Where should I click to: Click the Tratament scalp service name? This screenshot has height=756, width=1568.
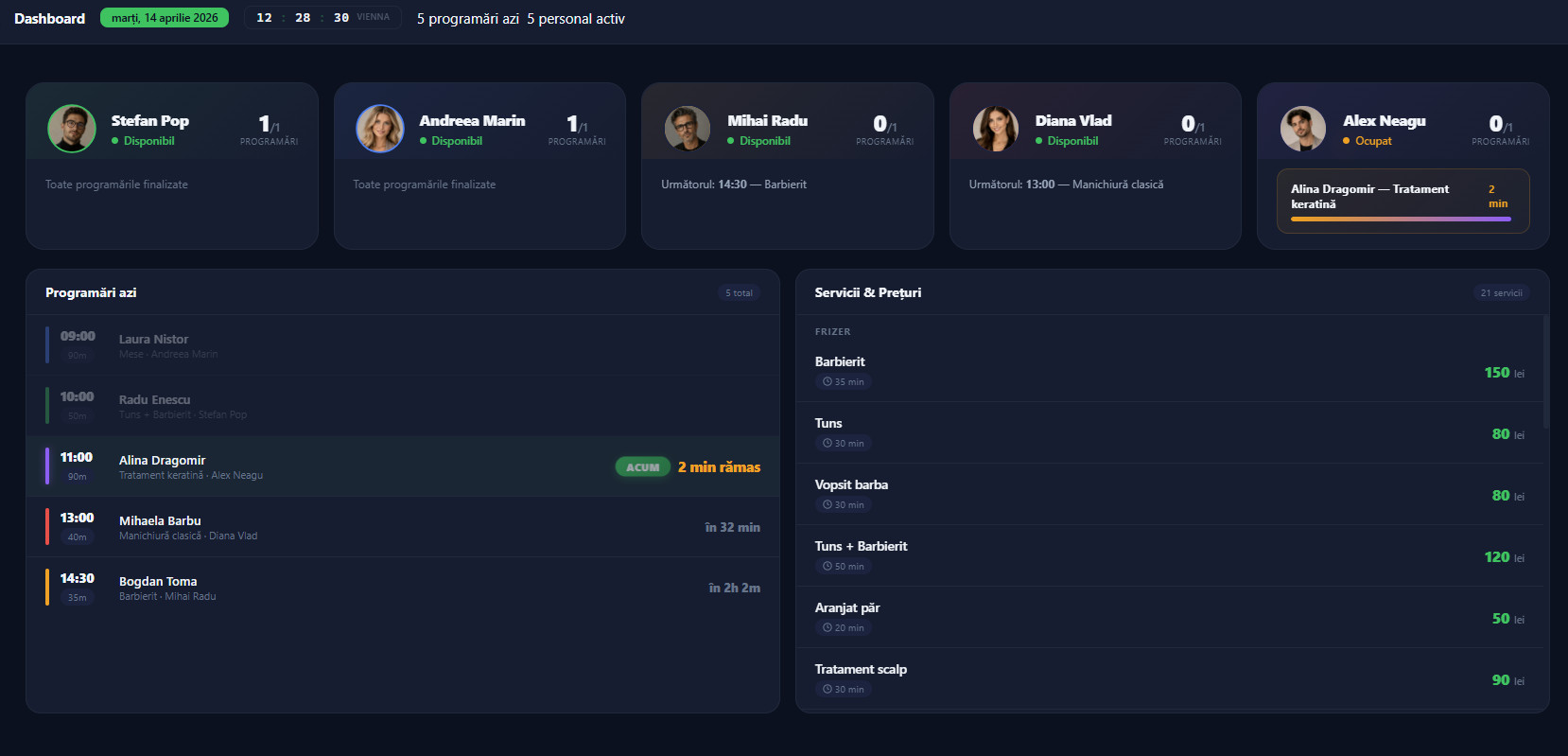861,669
